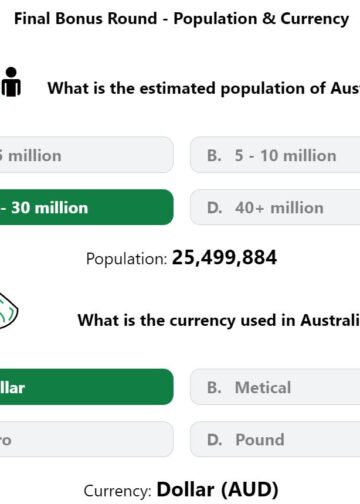Click the population figure 25,499,884
The image size is (360, 504).
coord(224,257)
